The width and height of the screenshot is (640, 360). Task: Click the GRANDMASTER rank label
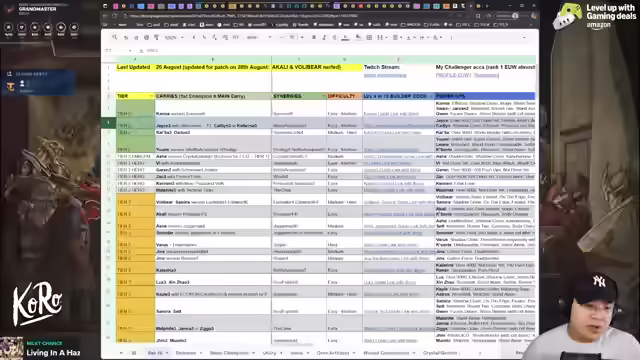[x=38, y=9]
